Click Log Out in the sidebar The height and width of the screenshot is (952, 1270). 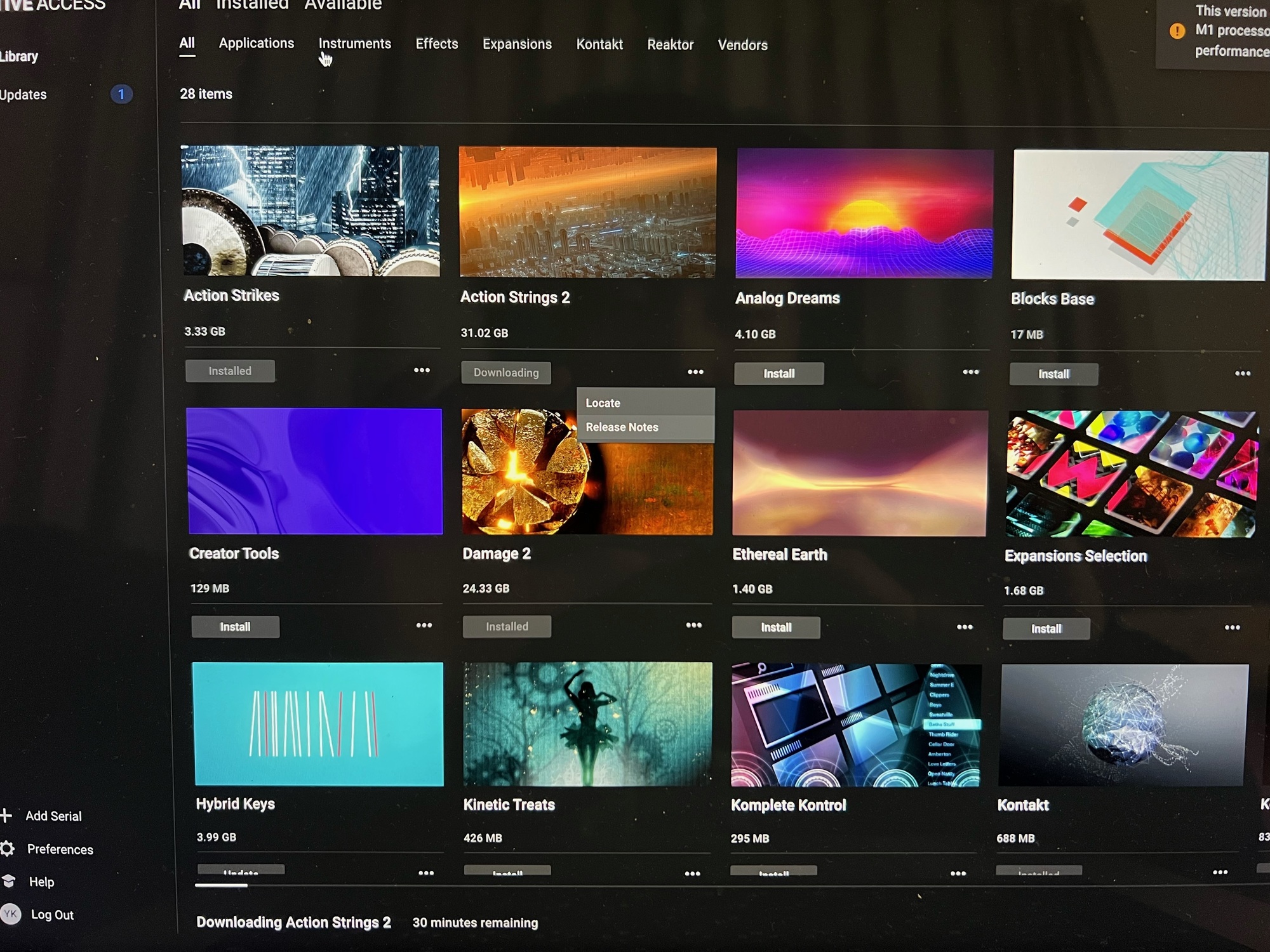click(52, 915)
